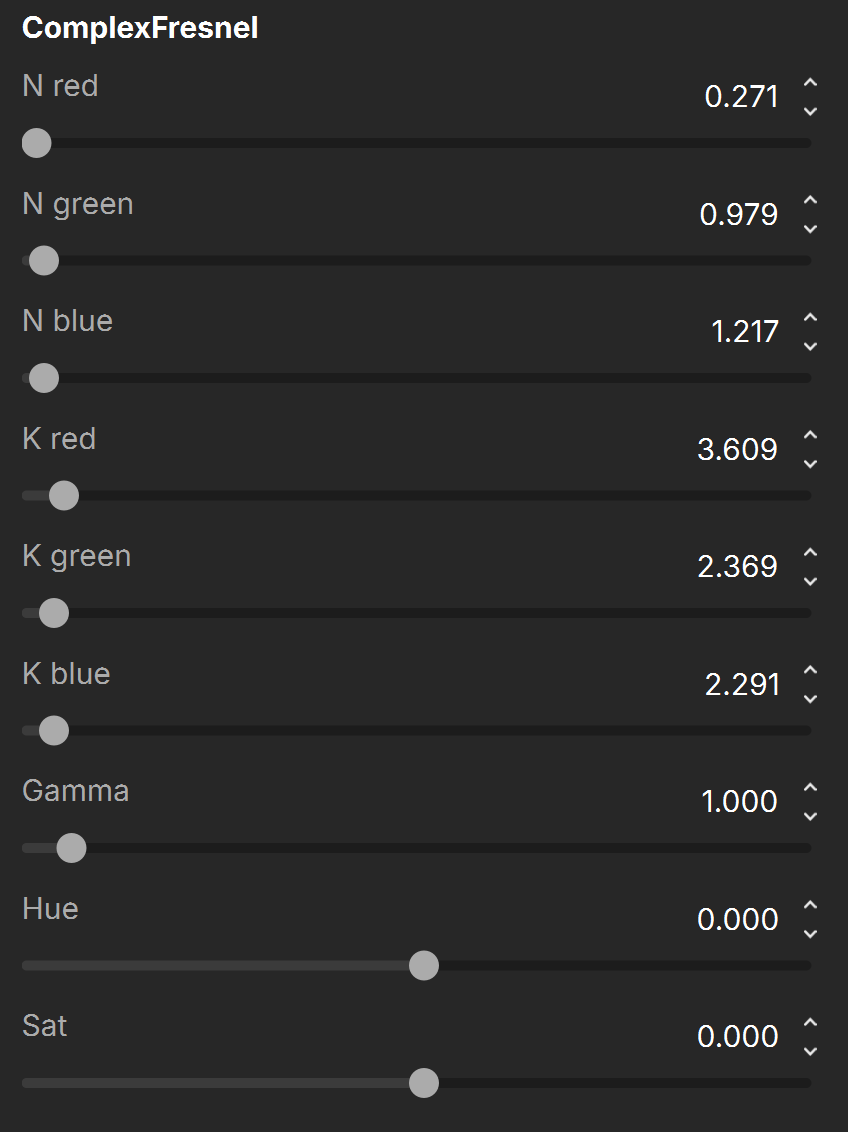Increment N green using up chevron
The width and height of the screenshot is (848, 1132).
(x=810, y=201)
